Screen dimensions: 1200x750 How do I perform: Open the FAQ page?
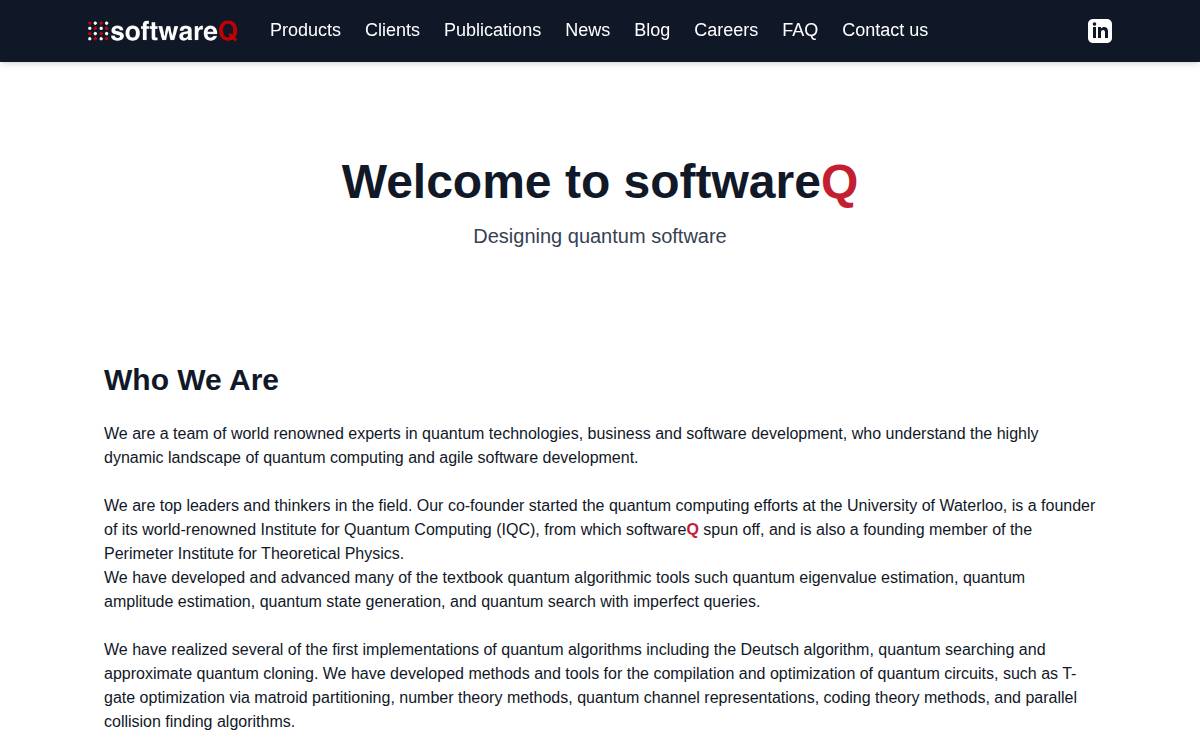point(800,30)
